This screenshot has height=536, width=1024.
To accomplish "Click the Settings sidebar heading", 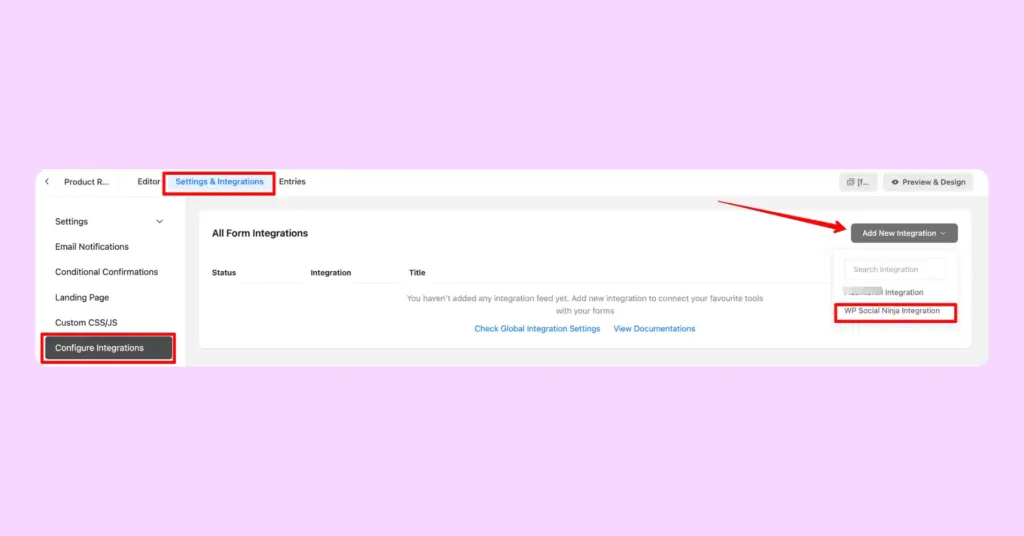I will (72, 222).
